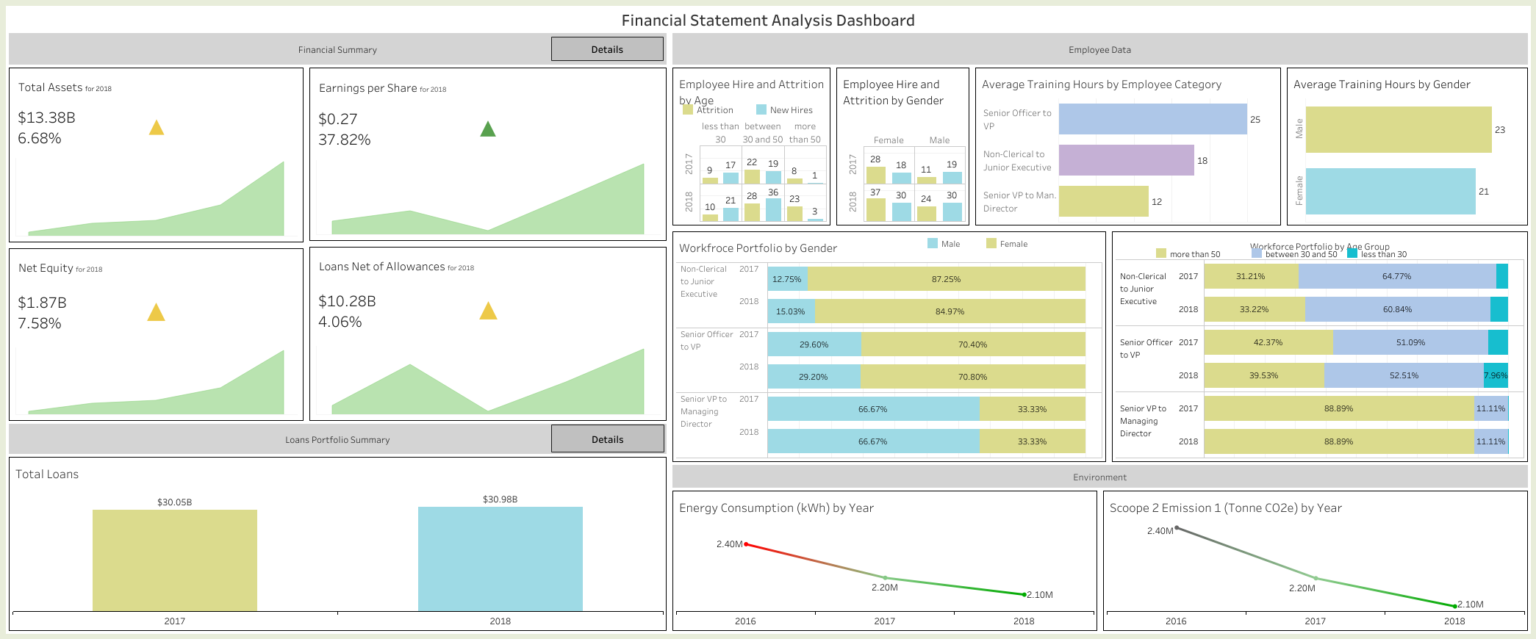This screenshot has width=1536, height=639.
Task: Select the 'less than 30' legend swatch
Action: [1353, 254]
